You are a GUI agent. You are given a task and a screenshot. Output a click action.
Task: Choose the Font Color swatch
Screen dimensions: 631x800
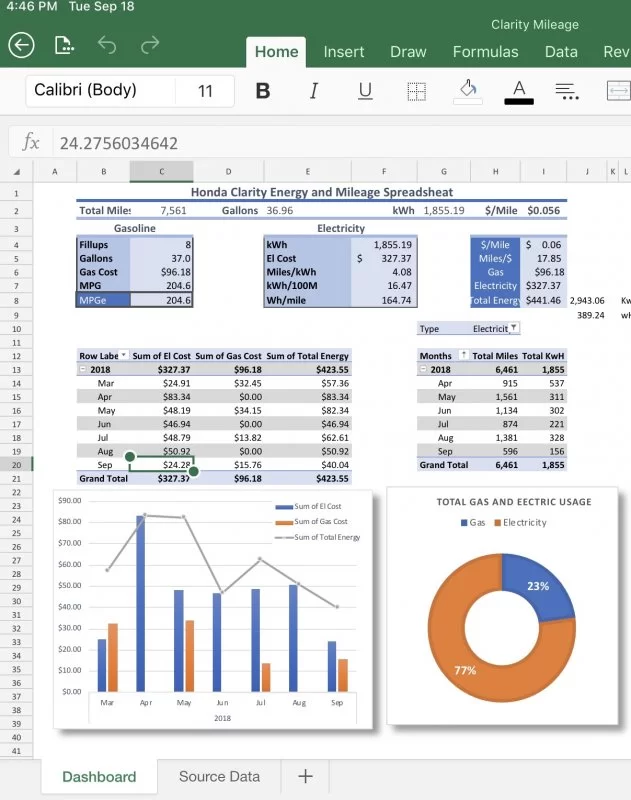[x=519, y=91]
